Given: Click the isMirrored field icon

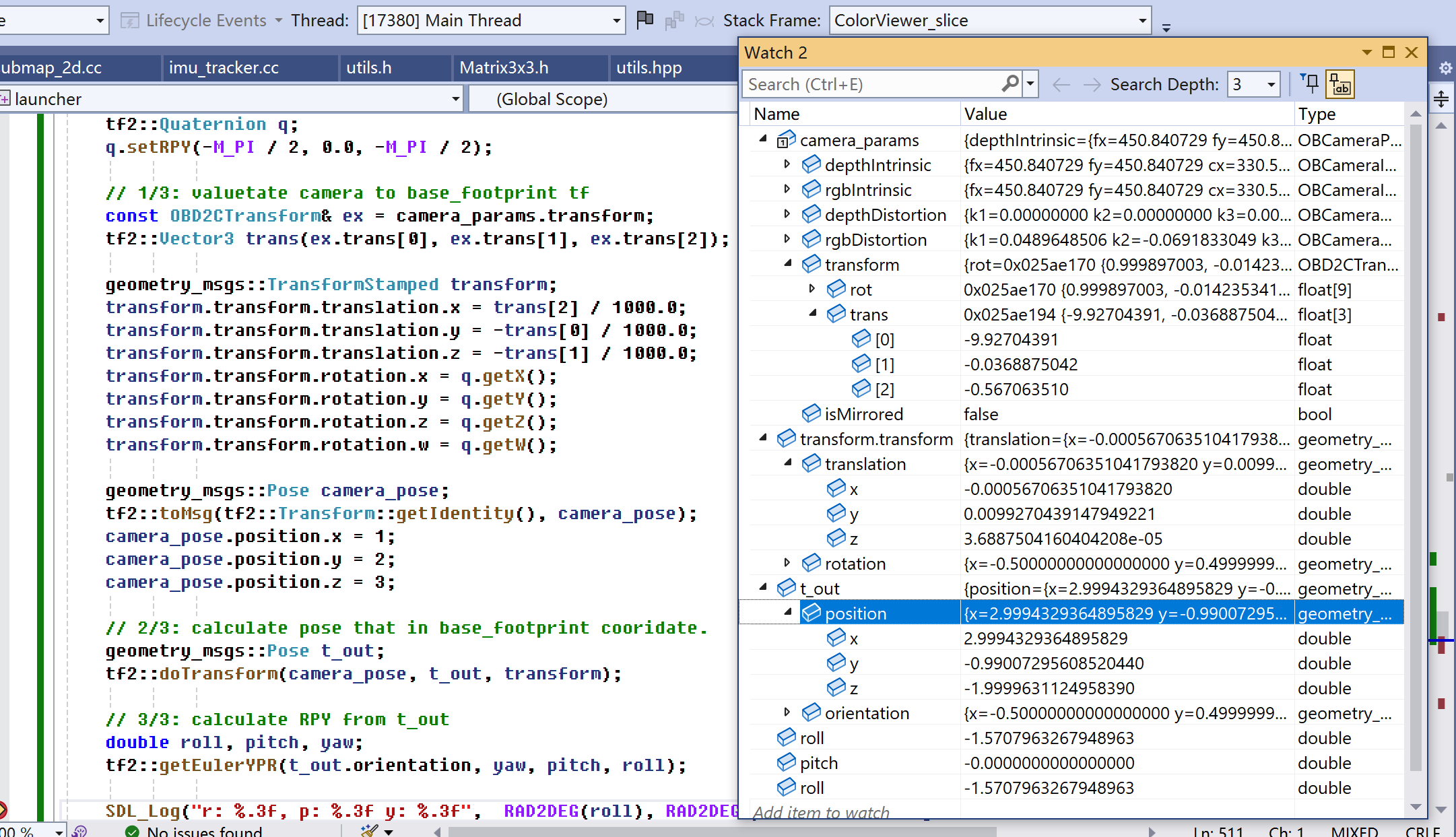Looking at the screenshot, I should [812, 413].
